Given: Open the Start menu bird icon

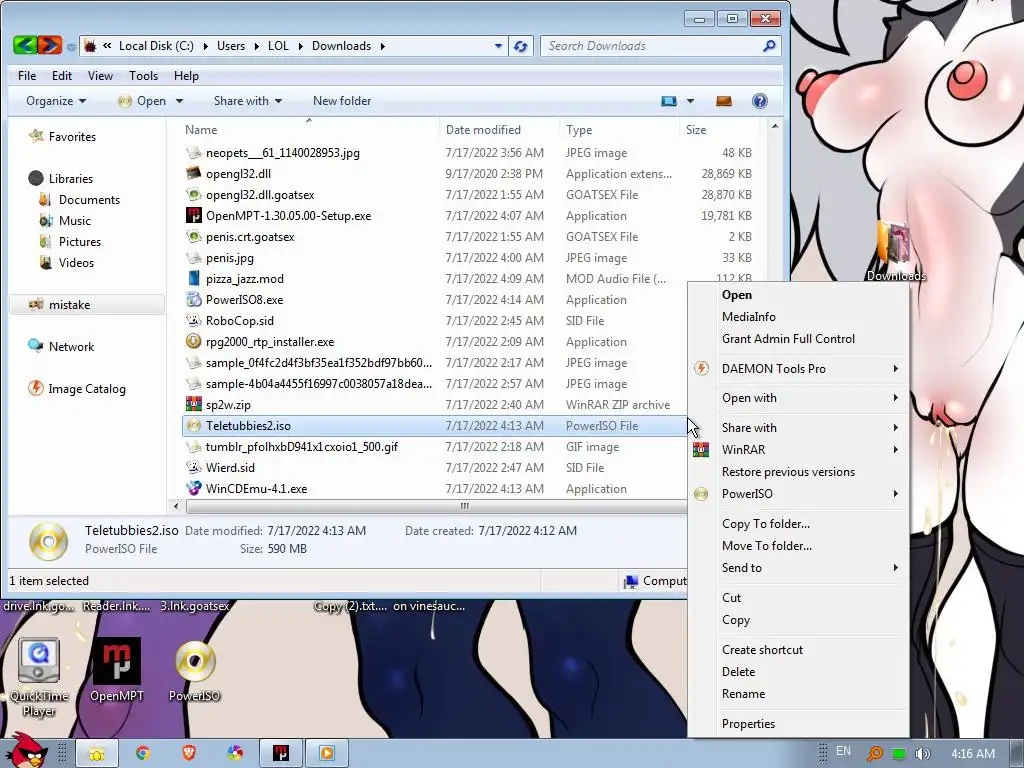Looking at the screenshot, I should coord(26,751).
